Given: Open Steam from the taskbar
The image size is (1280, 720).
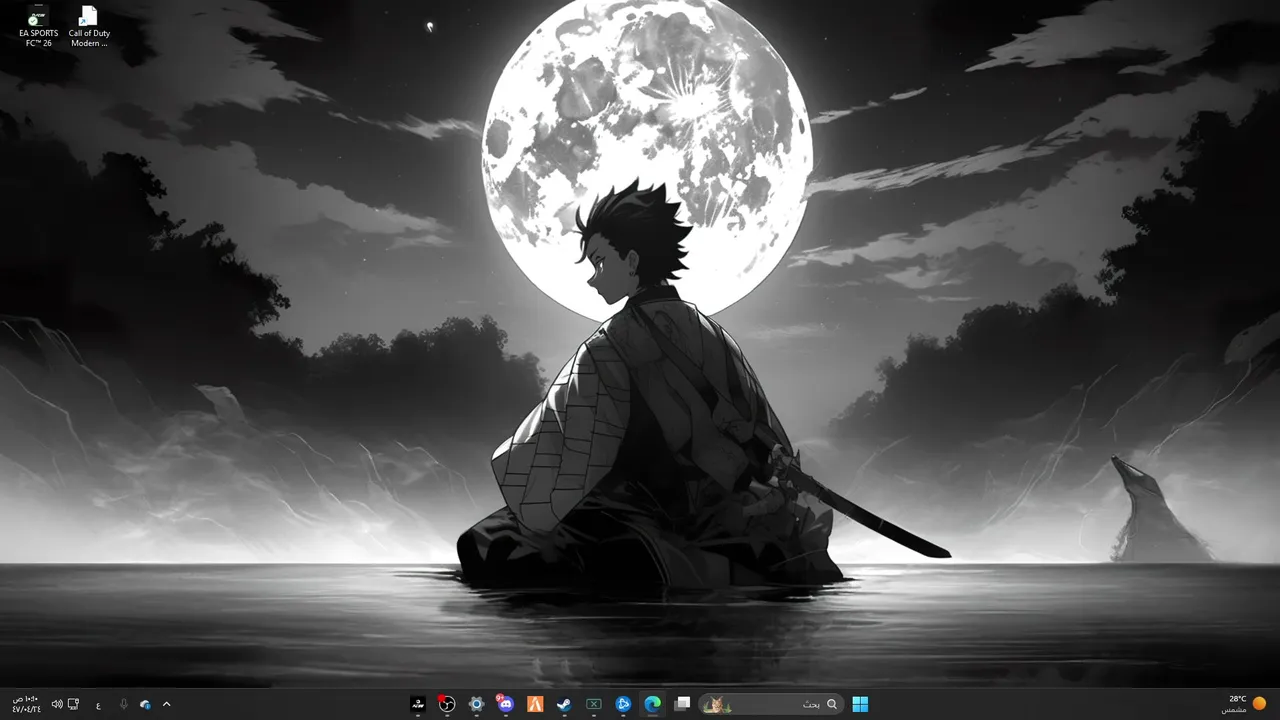Looking at the screenshot, I should (564, 704).
